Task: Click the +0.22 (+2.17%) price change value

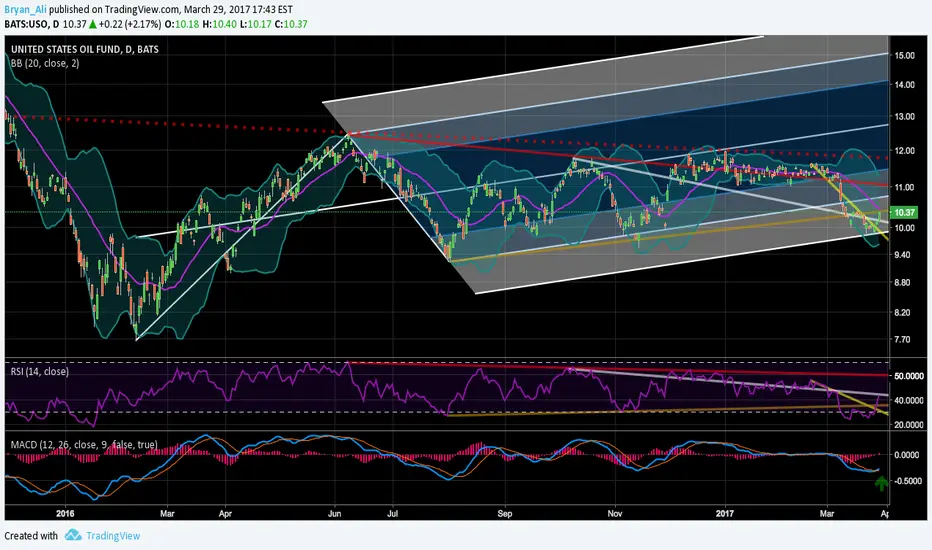Action: pos(130,24)
